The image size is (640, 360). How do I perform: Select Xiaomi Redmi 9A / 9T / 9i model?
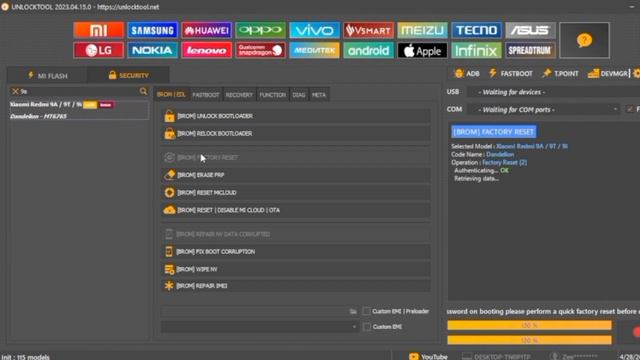tap(79, 110)
